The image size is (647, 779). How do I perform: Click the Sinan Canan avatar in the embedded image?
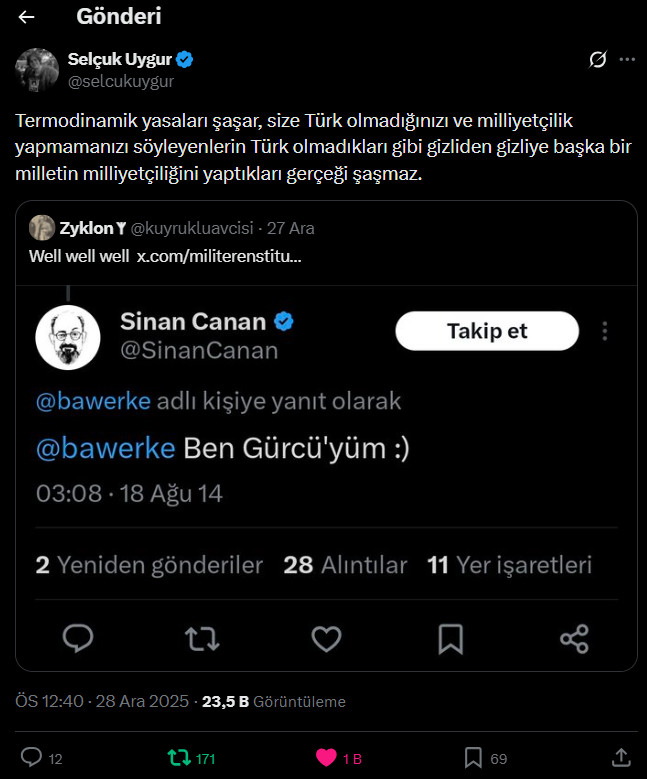(x=68, y=336)
